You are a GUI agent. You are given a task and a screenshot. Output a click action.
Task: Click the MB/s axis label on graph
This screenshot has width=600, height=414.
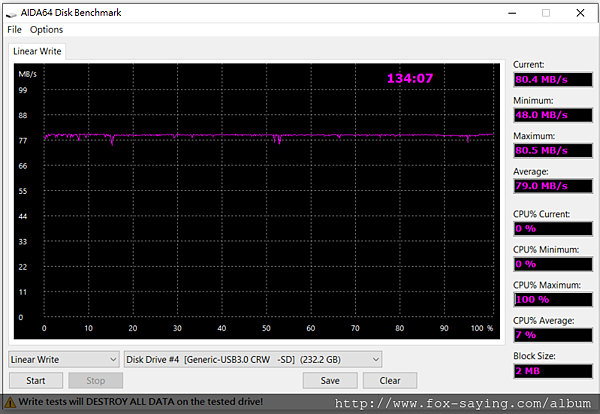pos(28,74)
